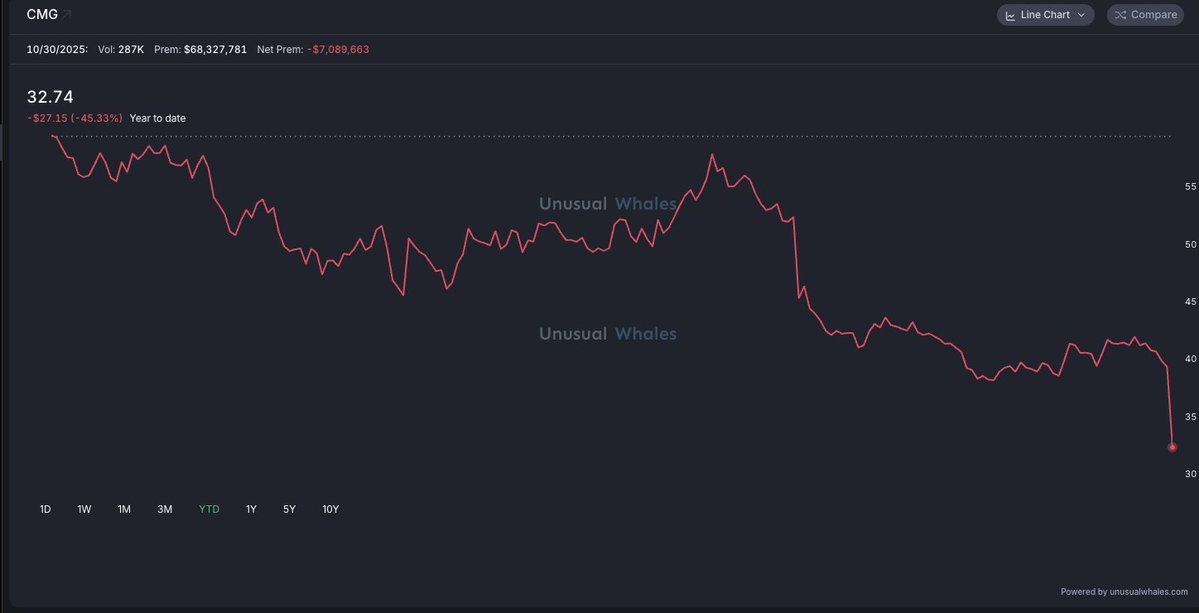Image resolution: width=1199 pixels, height=613 pixels.
Task: Click the line chart icon in the chart type button
Action: [1011, 15]
